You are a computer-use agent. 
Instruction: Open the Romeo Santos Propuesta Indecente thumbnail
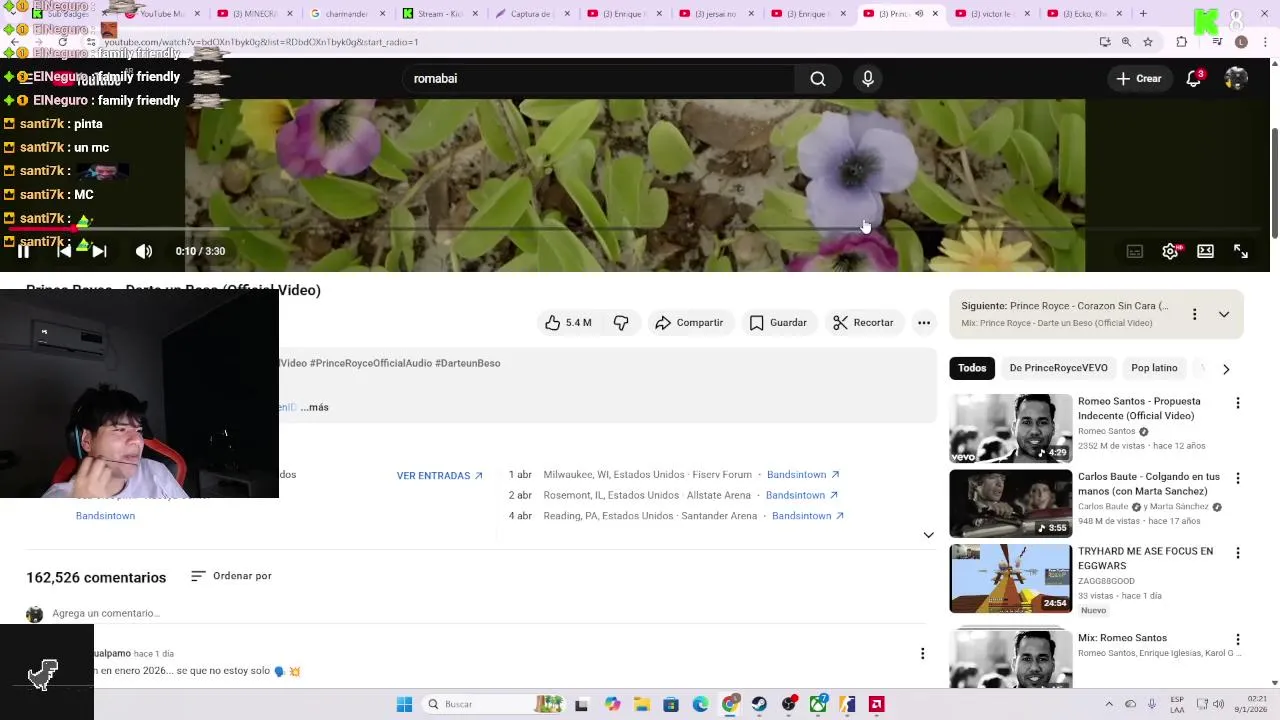coord(1010,428)
